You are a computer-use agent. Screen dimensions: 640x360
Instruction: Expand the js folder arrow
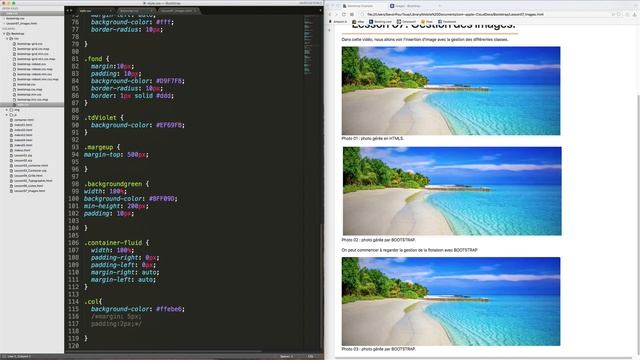tap(7, 115)
